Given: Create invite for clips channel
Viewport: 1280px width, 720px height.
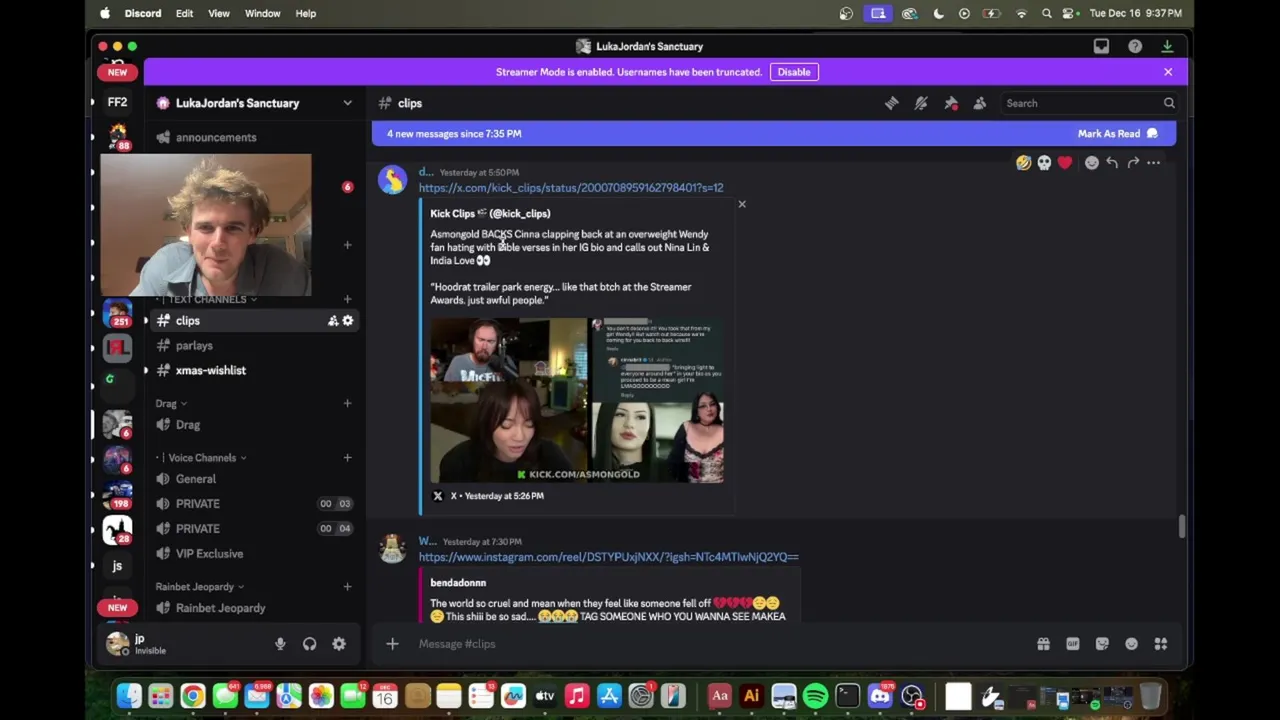Looking at the screenshot, I should (x=333, y=321).
